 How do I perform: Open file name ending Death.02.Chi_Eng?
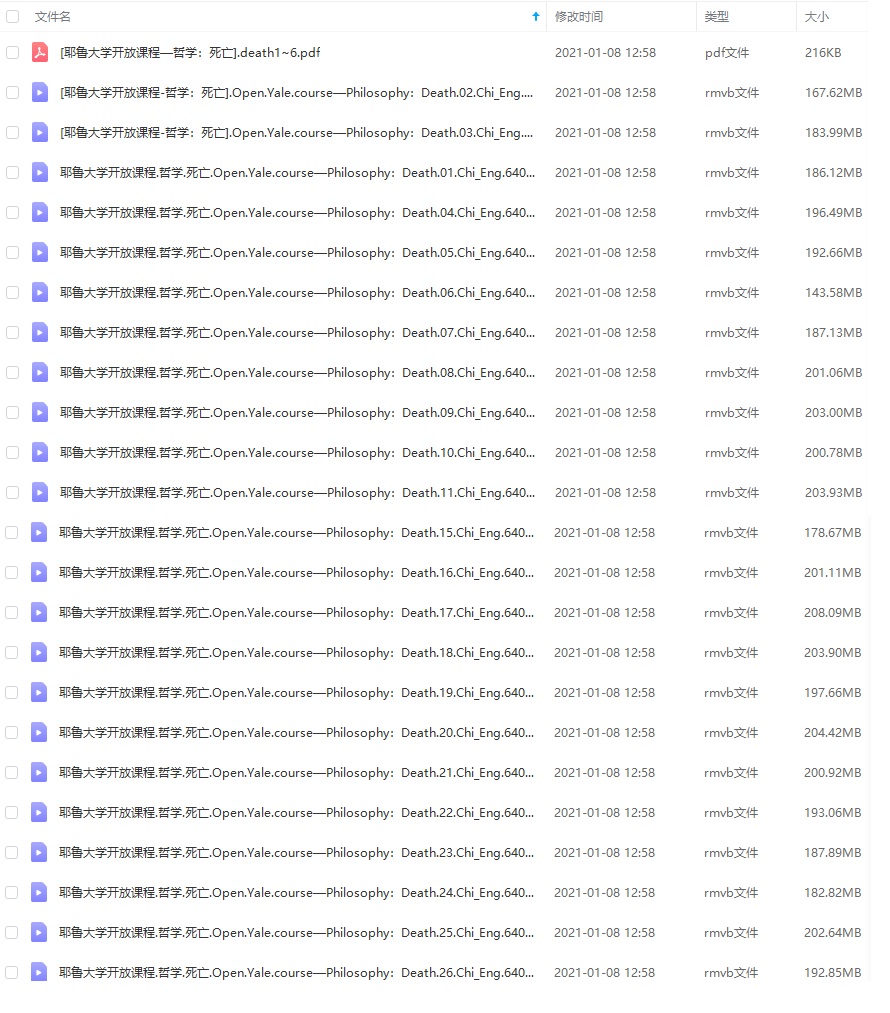coord(296,92)
